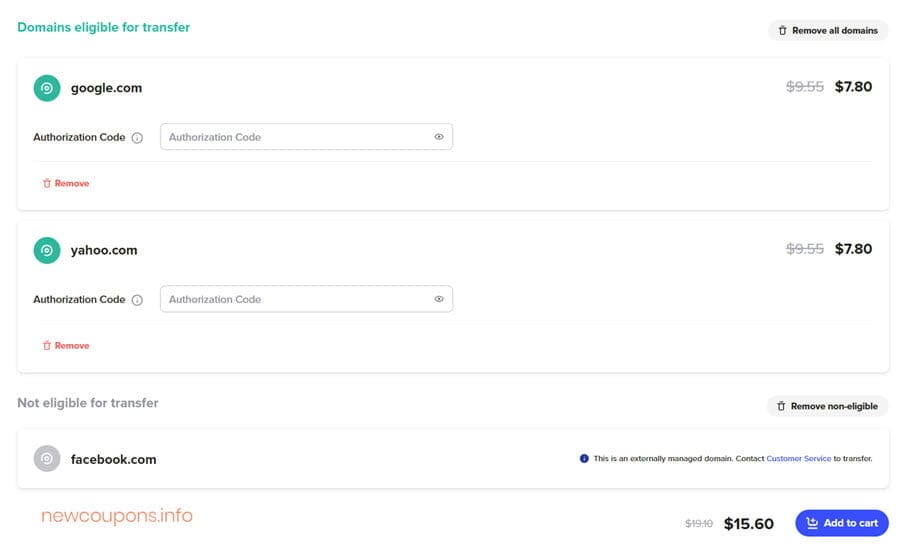Remove google.com from transfer list

pyautogui.click(x=66, y=184)
